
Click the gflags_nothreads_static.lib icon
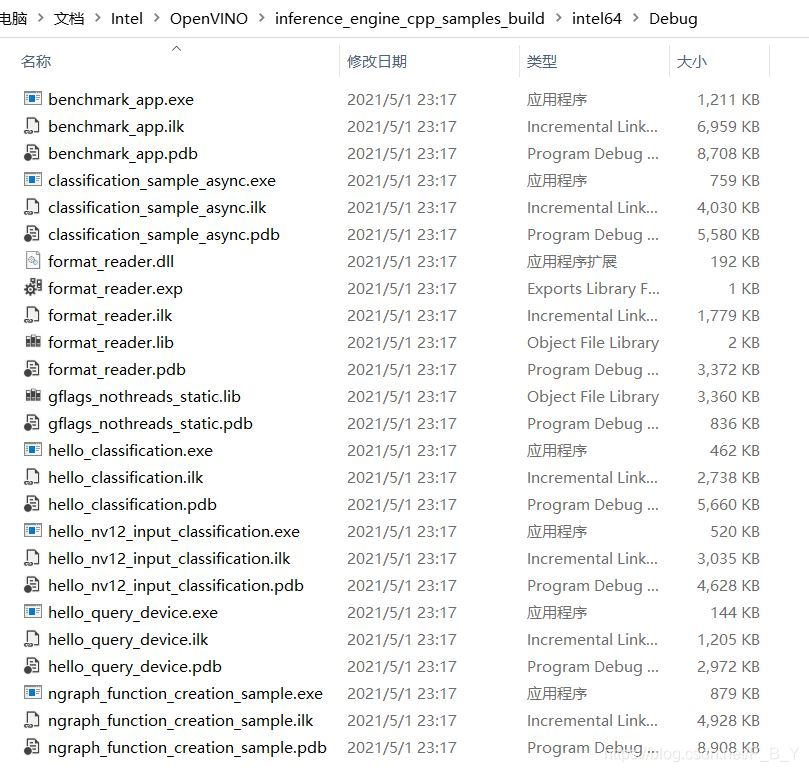(x=33, y=395)
